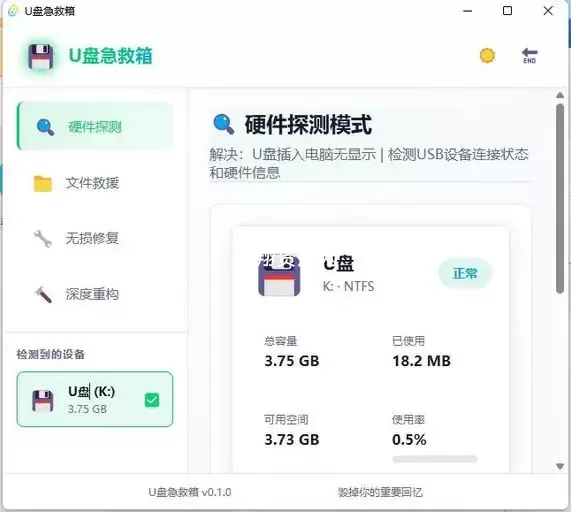Click the yellow folder icon beside 文件救援
The image size is (571, 512).
(43, 183)
